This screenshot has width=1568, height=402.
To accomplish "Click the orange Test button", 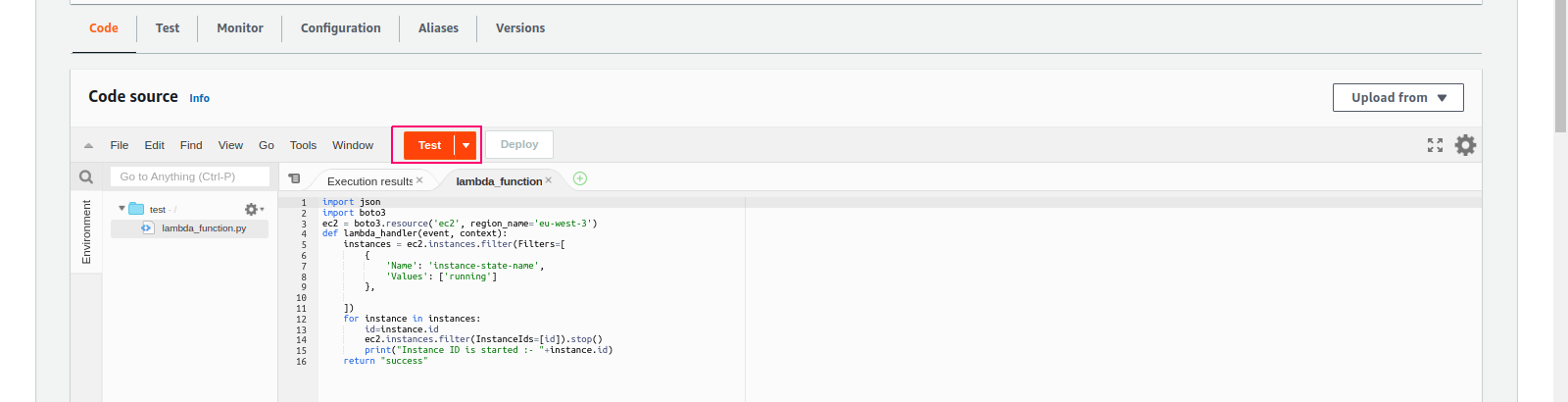I will [x=429, y=145].
